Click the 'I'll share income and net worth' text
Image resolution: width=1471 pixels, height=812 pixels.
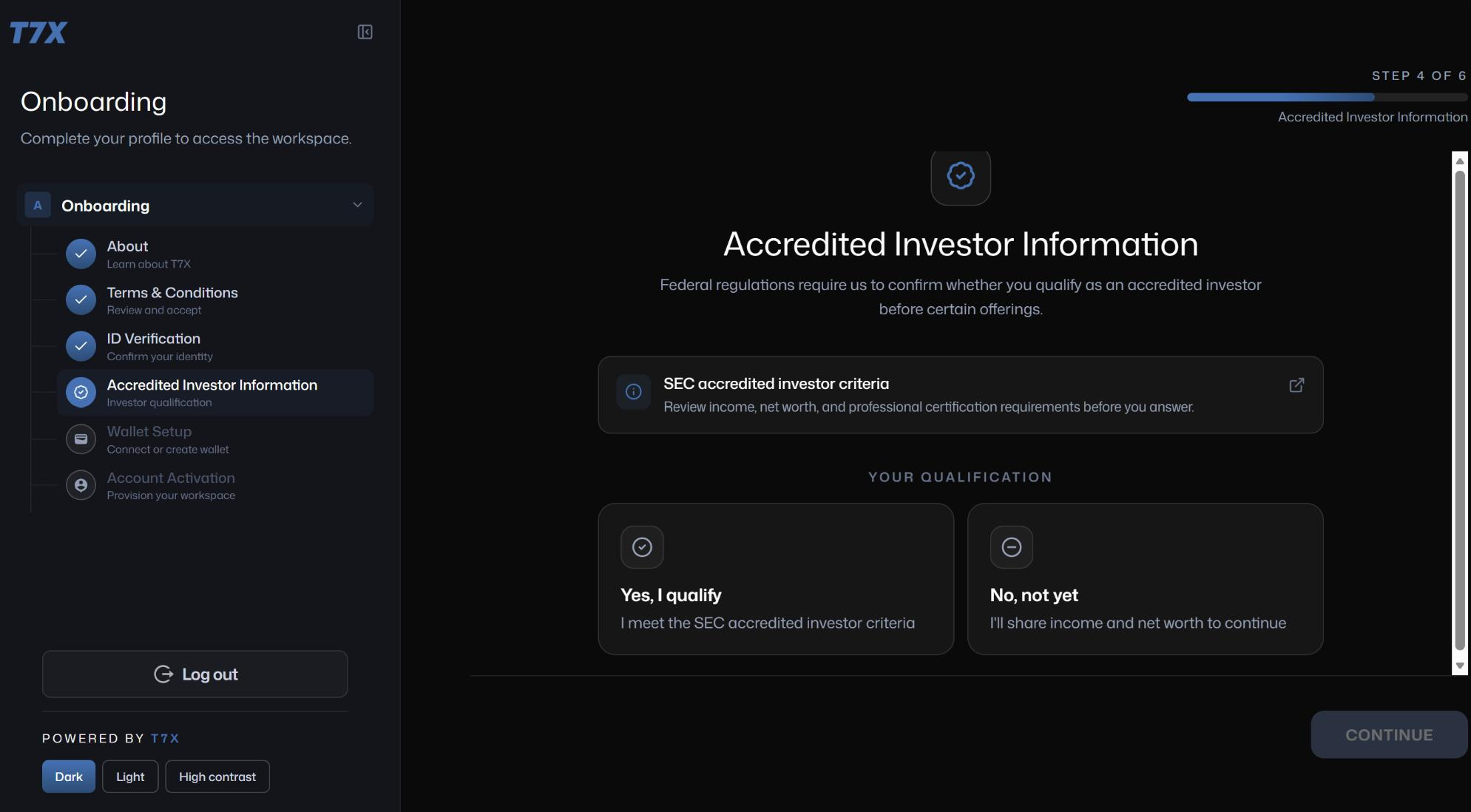1137,623
